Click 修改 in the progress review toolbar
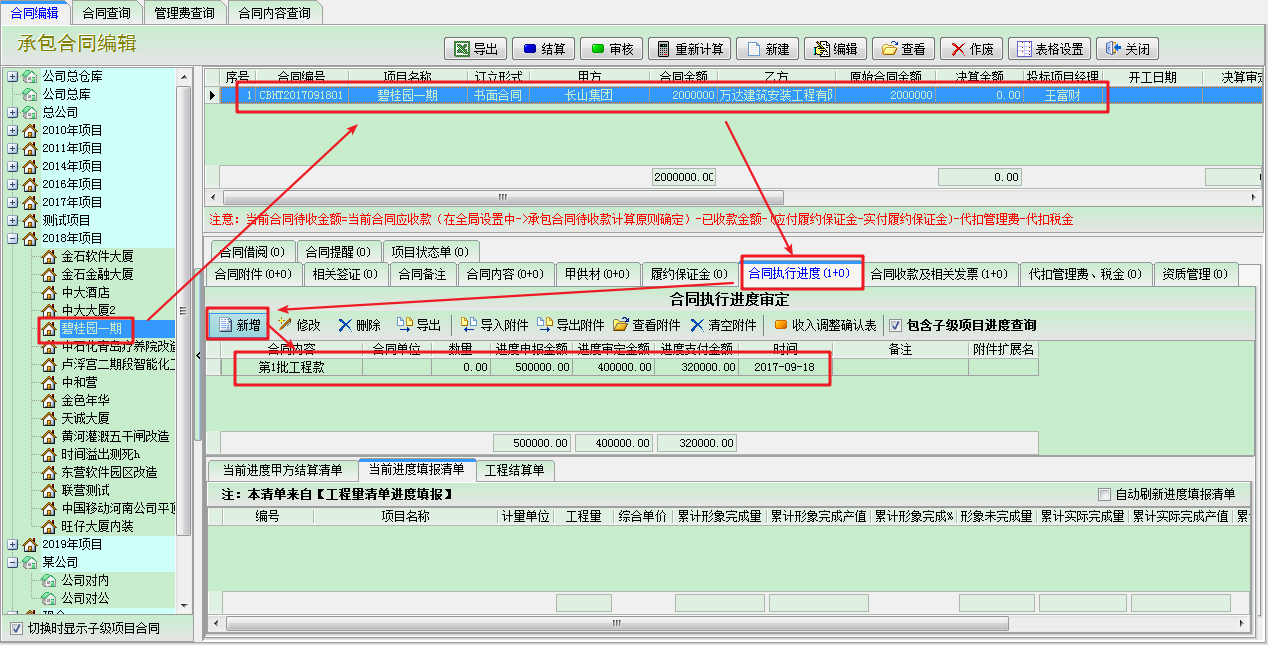Image resolution: width=1268 pixels, height=645 pixels. [299, 325]
